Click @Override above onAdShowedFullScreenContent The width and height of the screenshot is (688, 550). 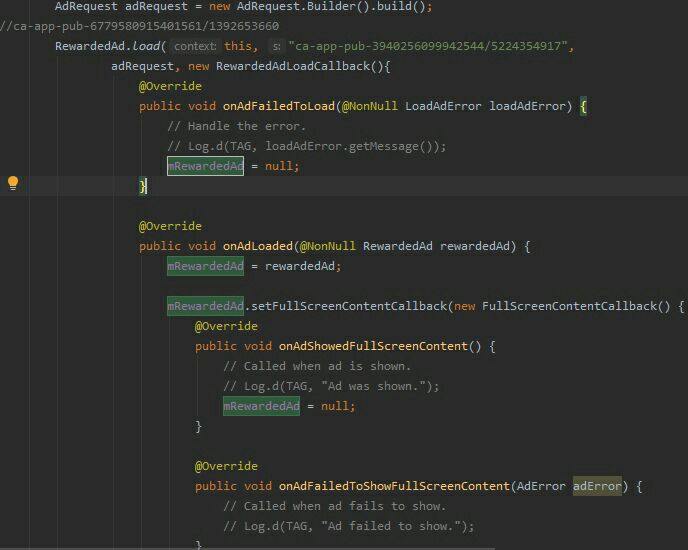click(226, 327)
